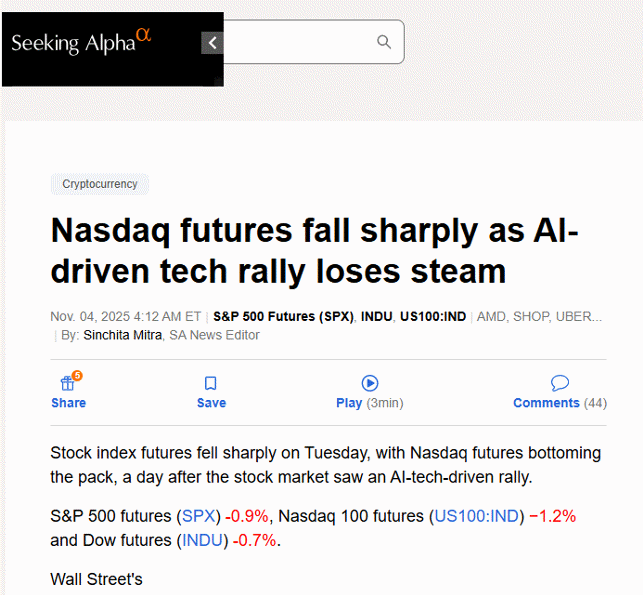Click the Save bookmark icon
This screenshot has height=595, width=643.
coord(211,383)
